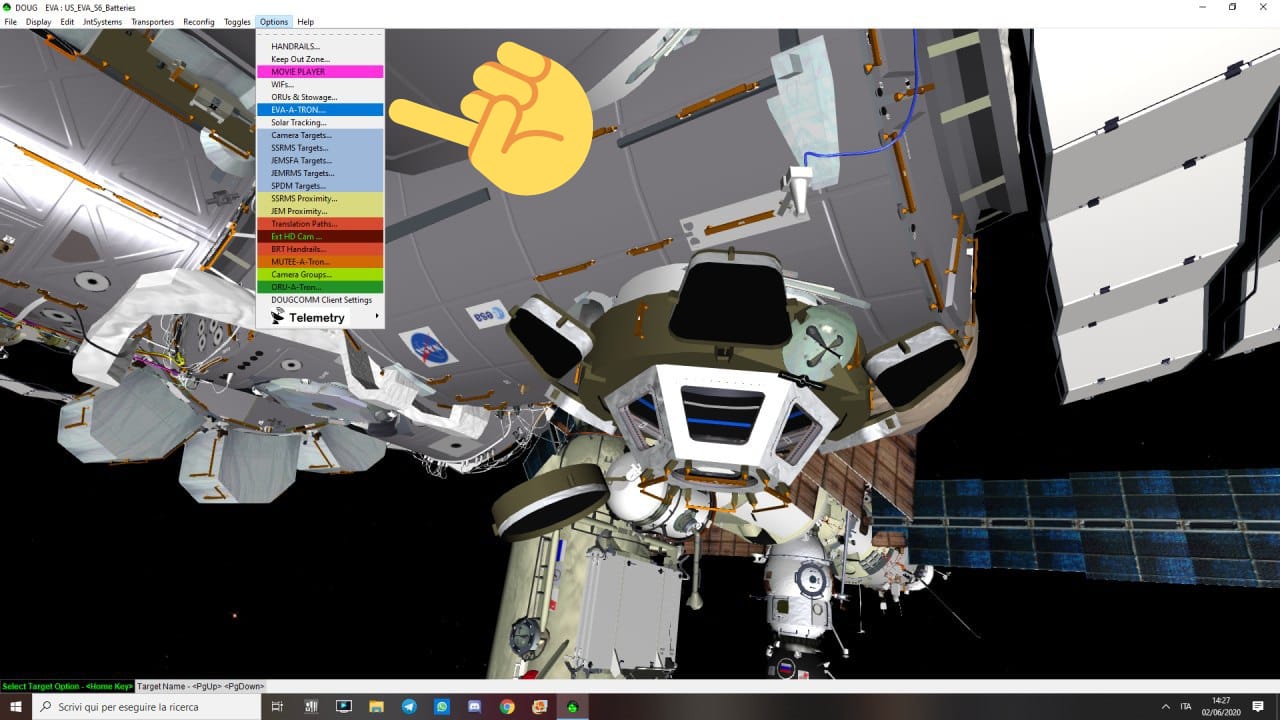Open the Toggles menu
1280x720 pixels.
237,22
